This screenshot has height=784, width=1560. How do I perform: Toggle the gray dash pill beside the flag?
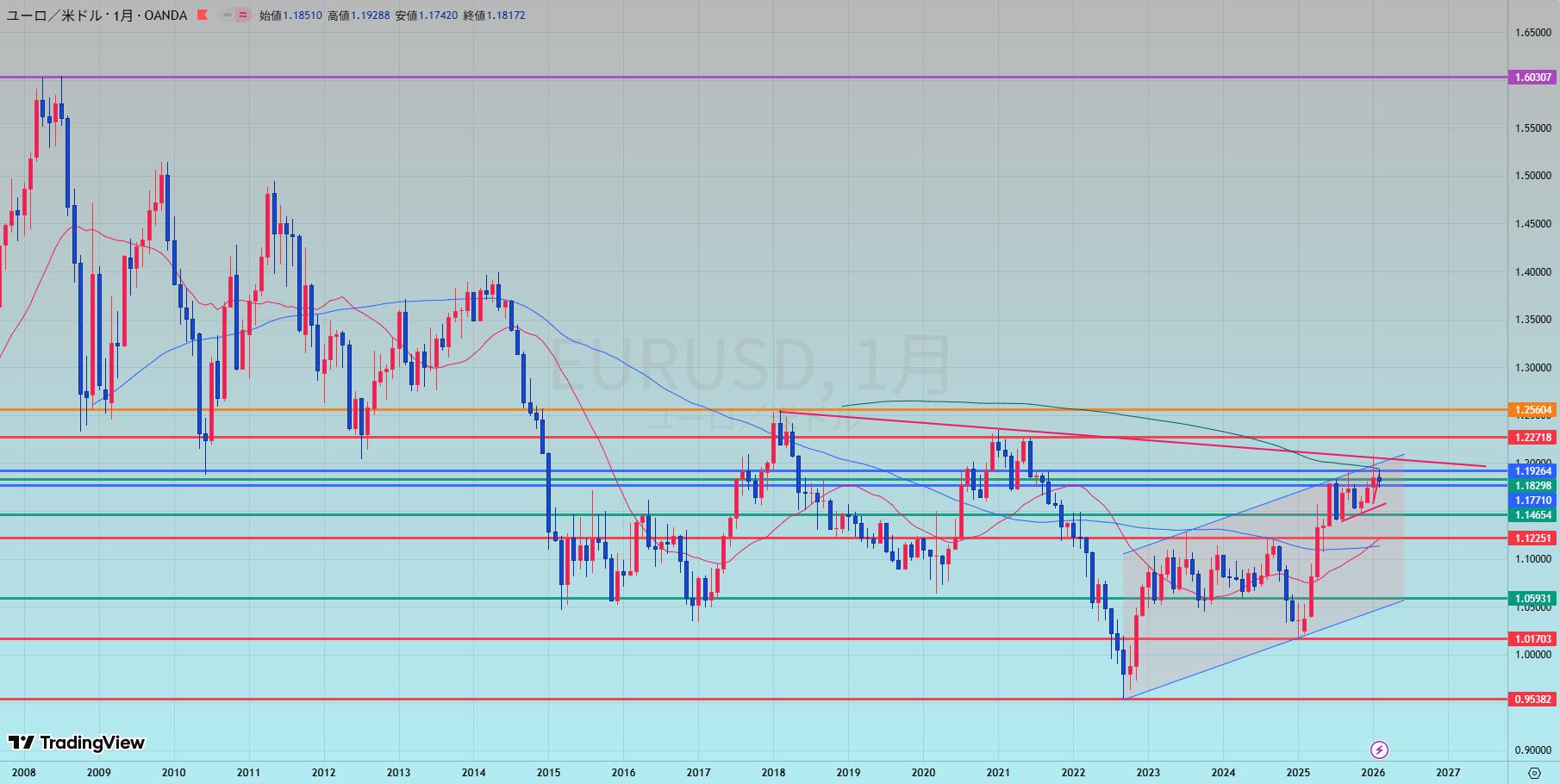coord(227,15)
